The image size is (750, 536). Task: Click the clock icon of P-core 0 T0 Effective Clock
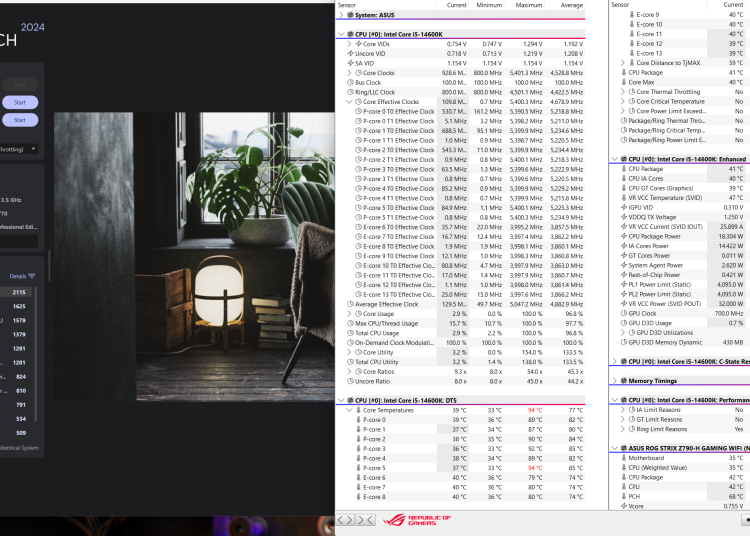point(358,111)
